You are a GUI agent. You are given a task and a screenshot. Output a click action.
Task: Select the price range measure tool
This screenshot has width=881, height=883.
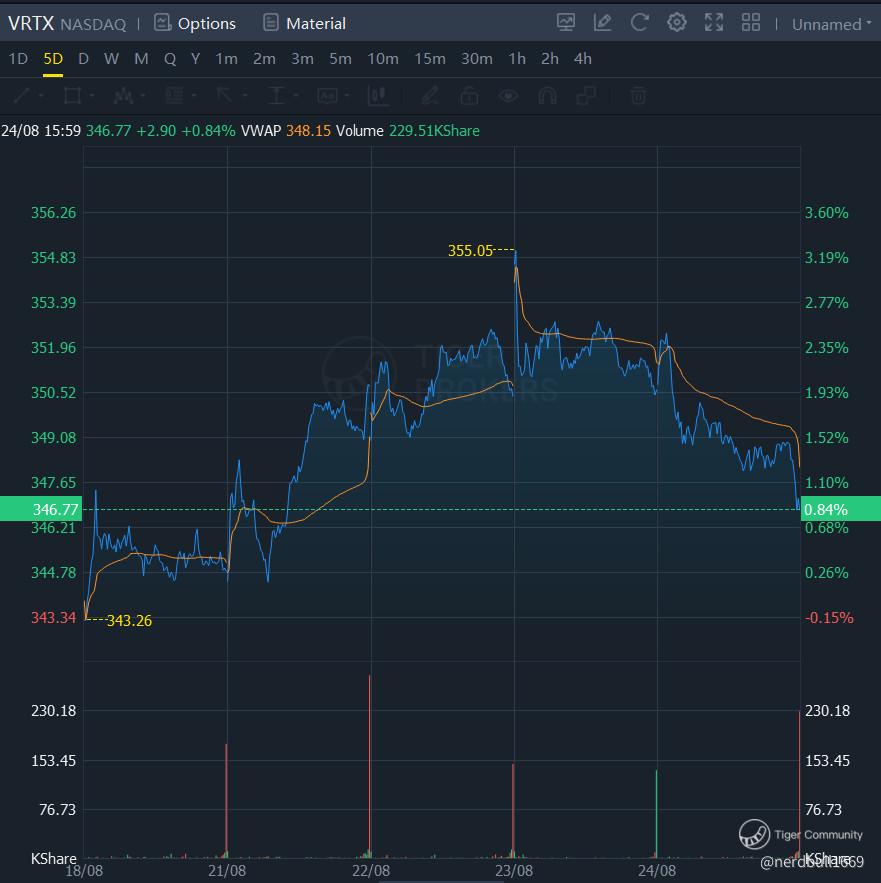pyautogui.click(x=275, y=95)
